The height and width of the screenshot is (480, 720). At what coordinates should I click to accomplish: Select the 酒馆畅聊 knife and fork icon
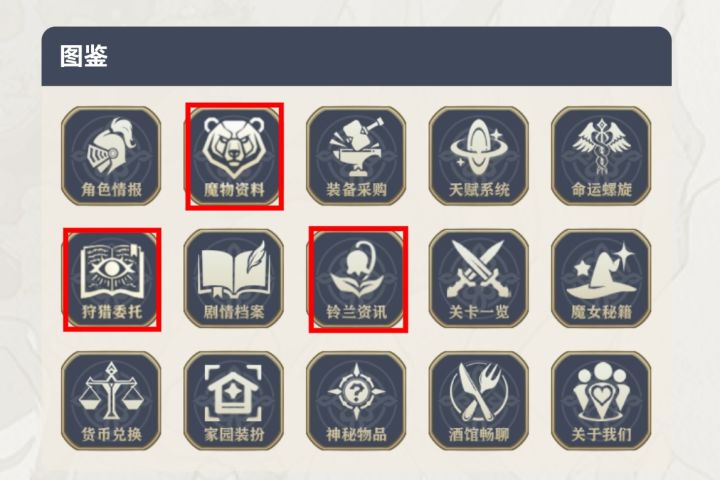tap(479, 401)
